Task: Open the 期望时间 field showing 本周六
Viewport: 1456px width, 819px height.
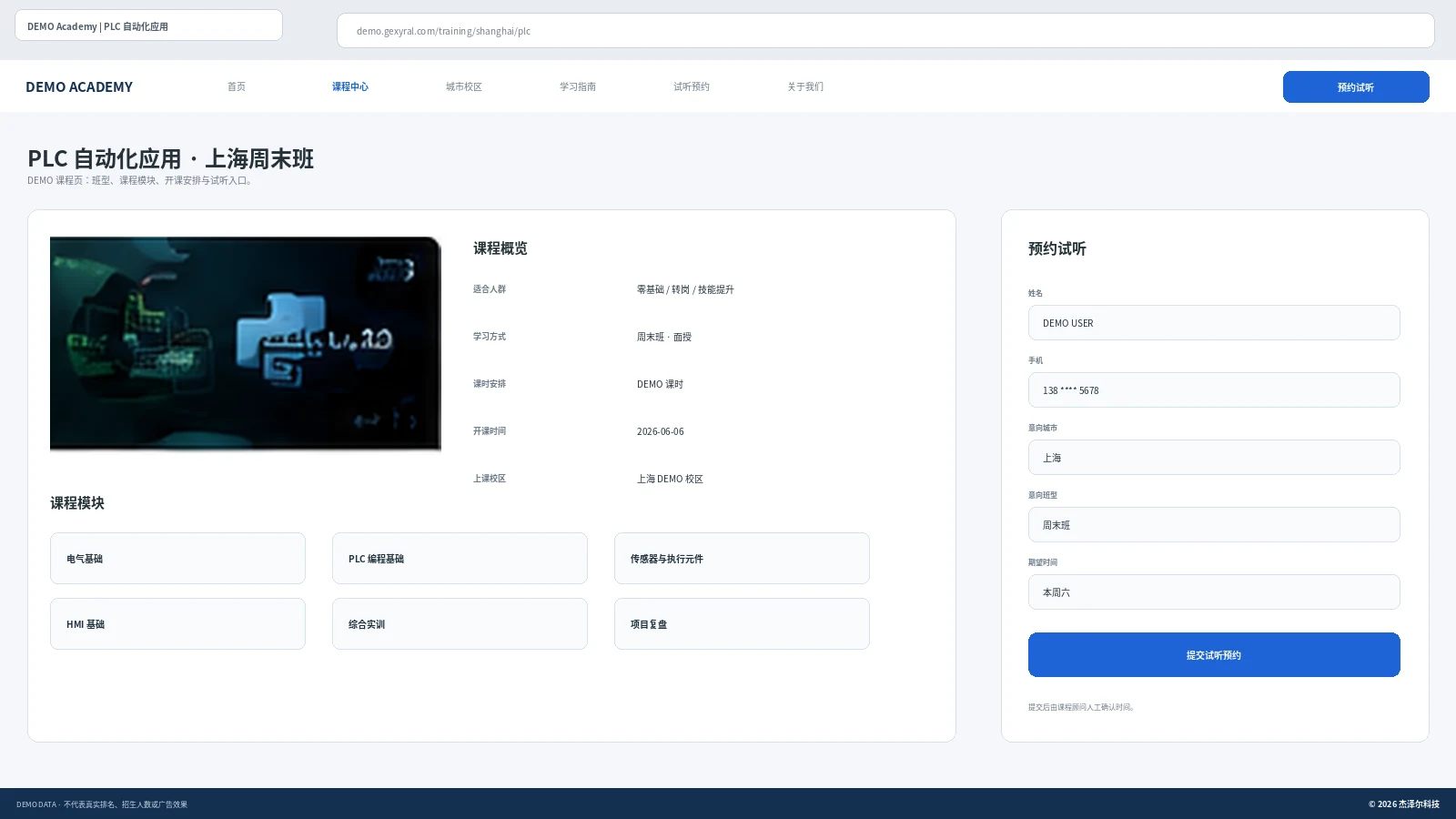Action: (1214, 592)
